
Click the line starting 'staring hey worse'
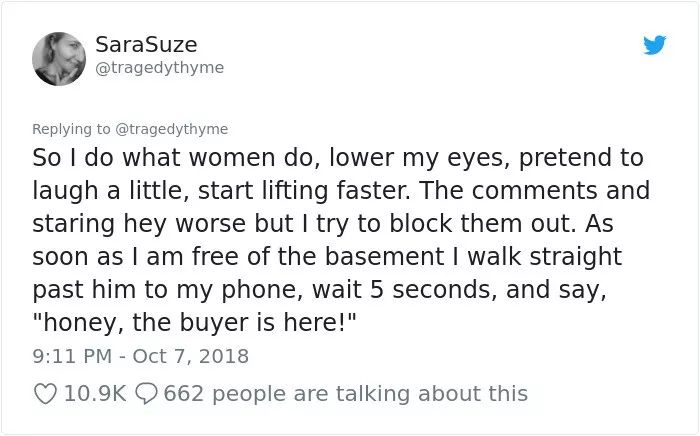pyautogui.click(x=323, y=224)
